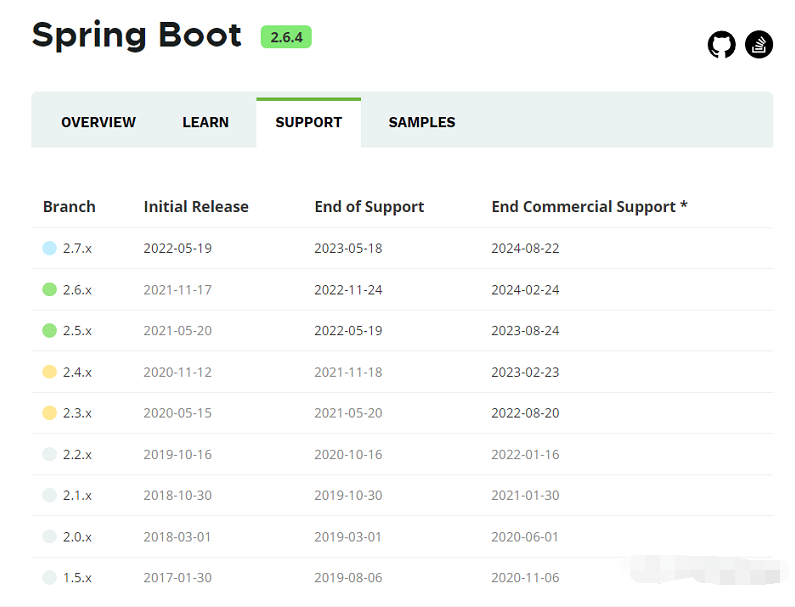Click end of support date 2019-03-01
The height and width of the screenshot is (607, 795).
pos(348,537)
